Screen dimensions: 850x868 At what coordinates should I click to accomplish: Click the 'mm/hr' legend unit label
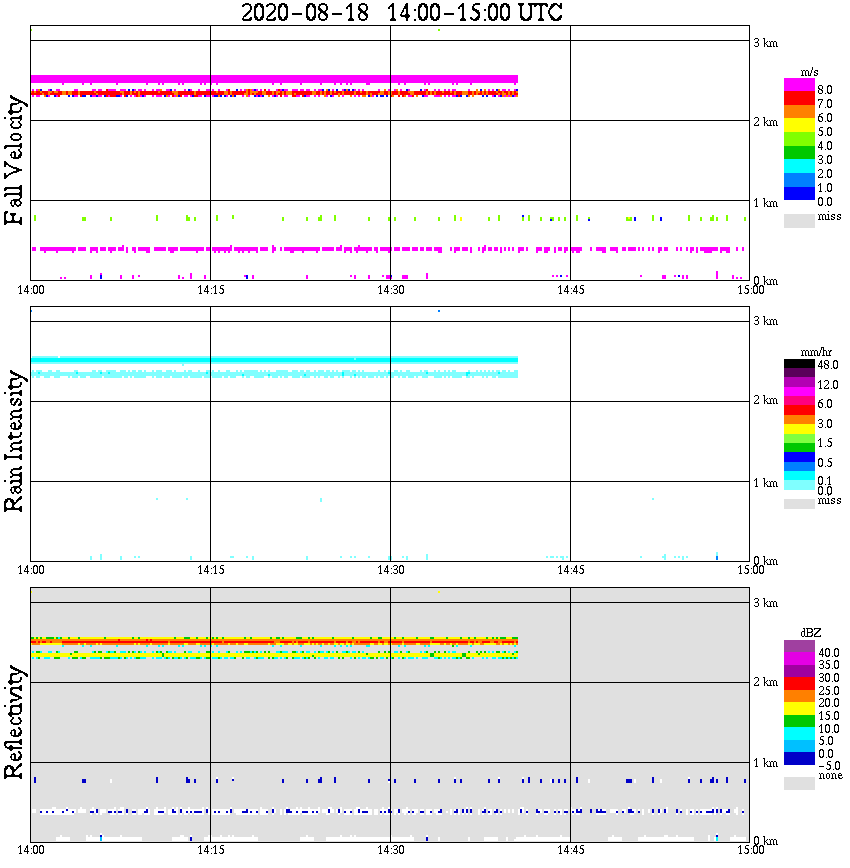click(816, 352)
